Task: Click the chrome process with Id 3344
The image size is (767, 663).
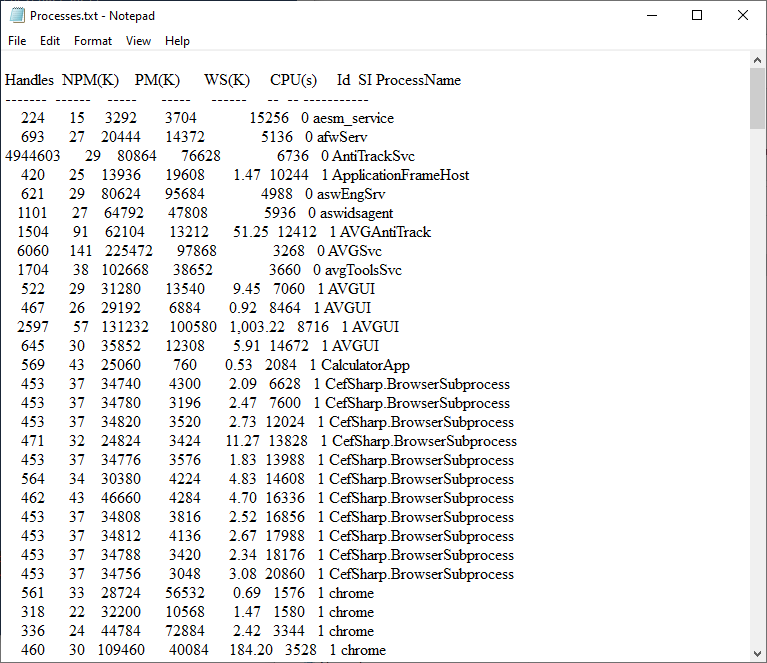Action: click(x=351, y=631)
